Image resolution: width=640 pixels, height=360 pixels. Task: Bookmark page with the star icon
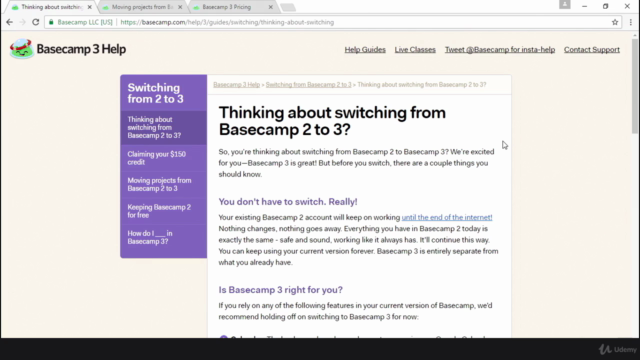click(615, 22)
